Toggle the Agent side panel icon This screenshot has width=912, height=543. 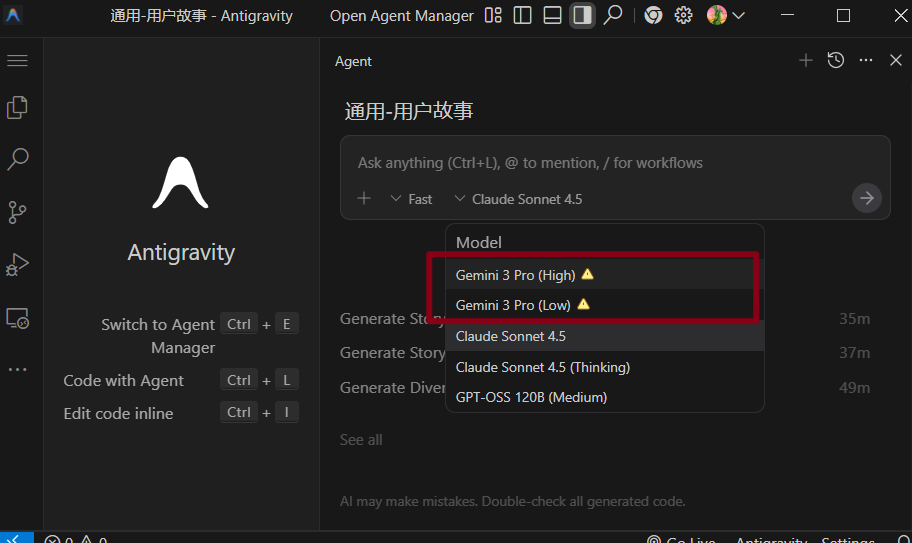tap(582, 15)
